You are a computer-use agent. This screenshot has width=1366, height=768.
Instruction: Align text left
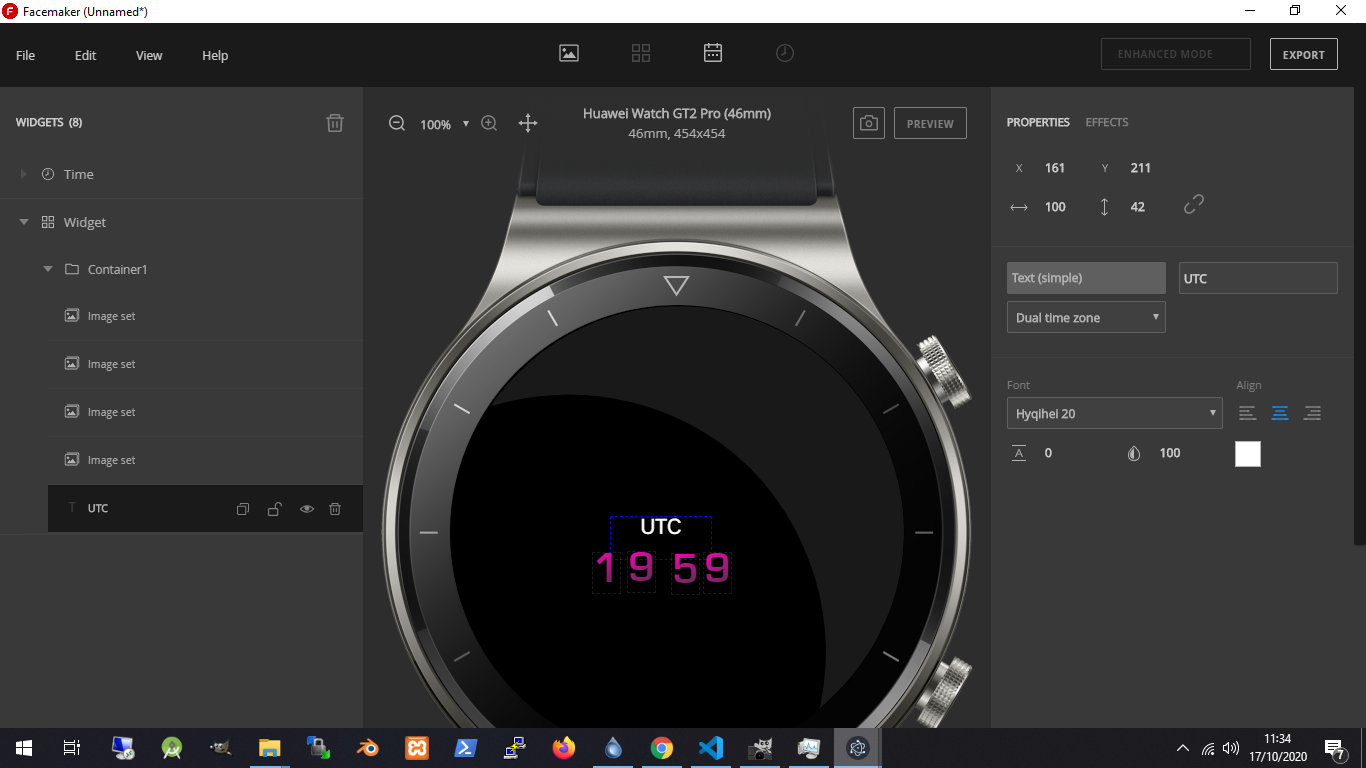[x=1248, y=413]
